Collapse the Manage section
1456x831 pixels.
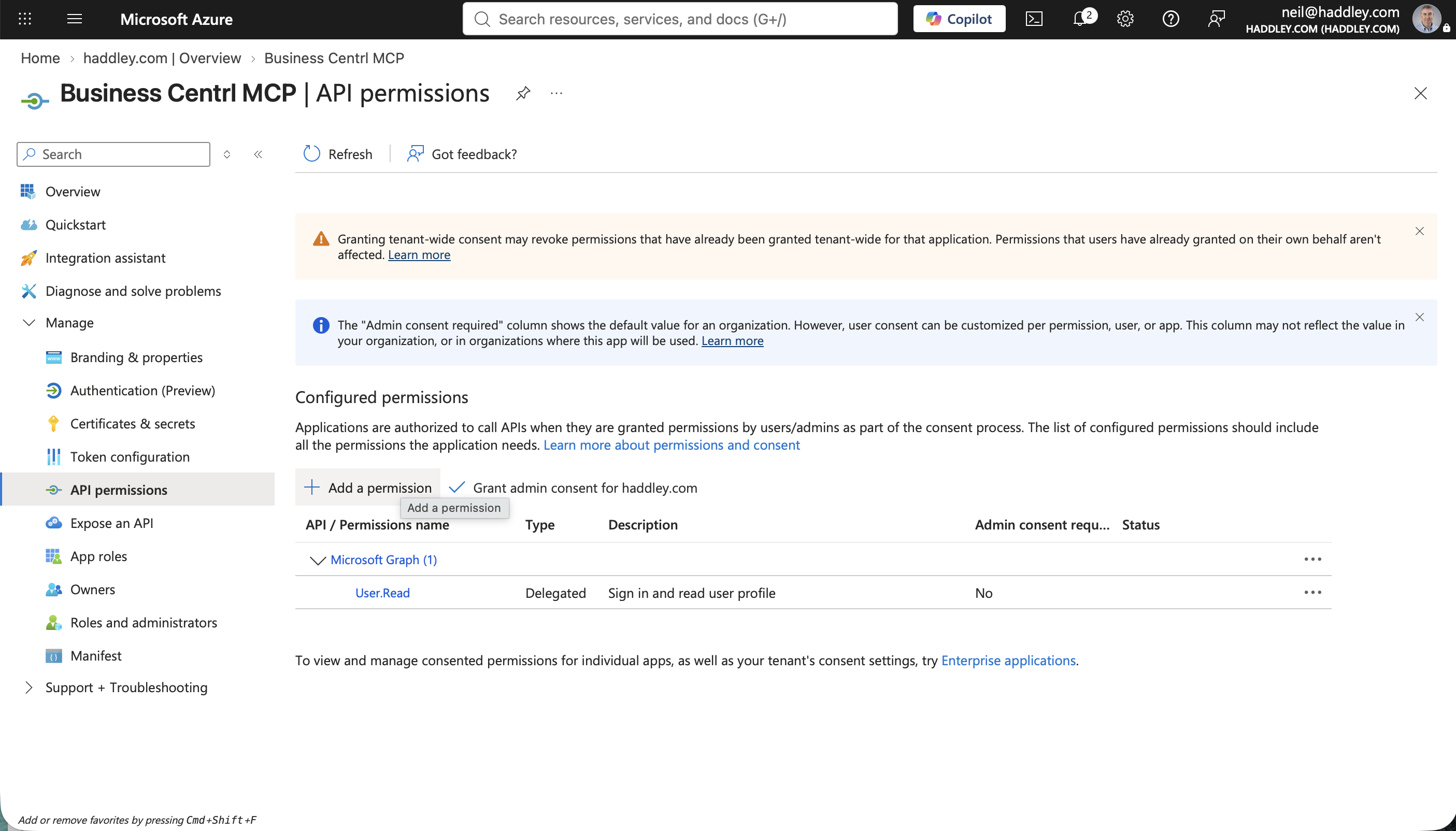(x=28, y=322)
